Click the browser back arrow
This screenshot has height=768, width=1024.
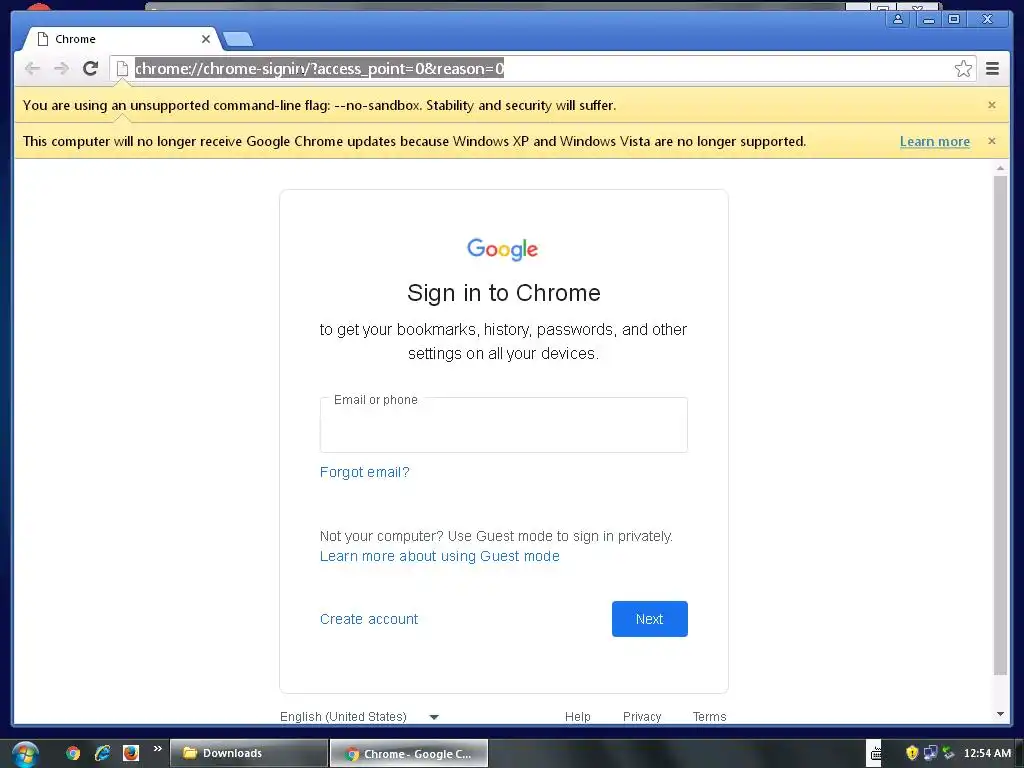tap(32, 69)
